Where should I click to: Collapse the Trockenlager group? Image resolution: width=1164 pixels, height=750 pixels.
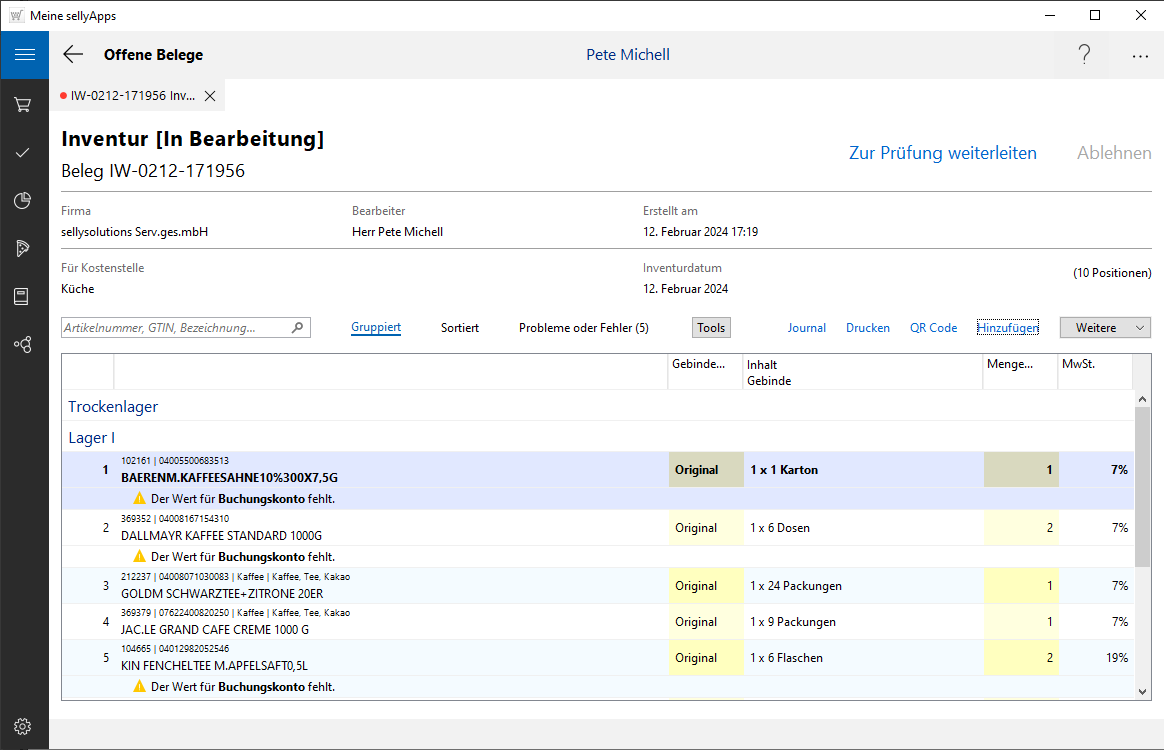[113, 406]
